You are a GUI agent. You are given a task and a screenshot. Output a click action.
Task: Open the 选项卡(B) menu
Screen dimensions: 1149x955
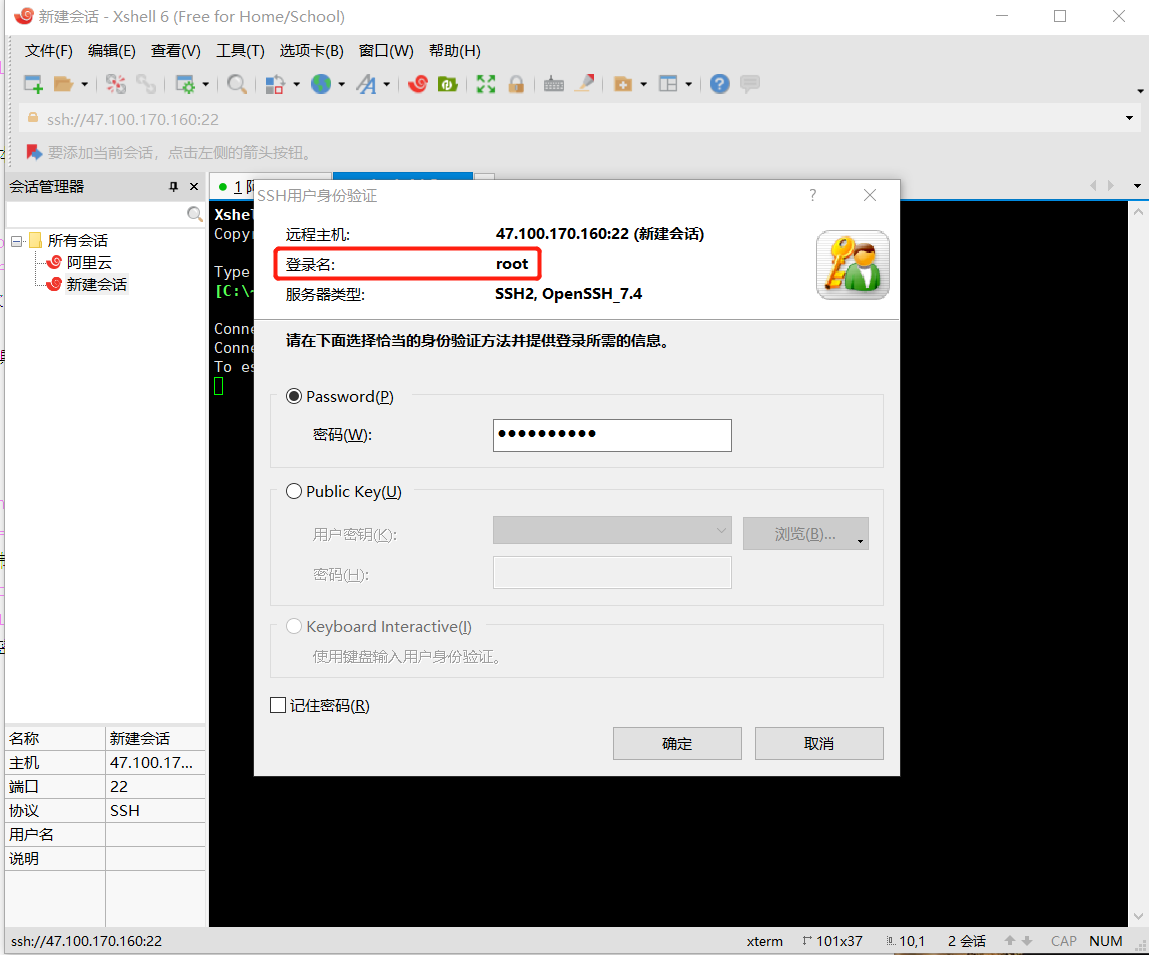(313, 50)
